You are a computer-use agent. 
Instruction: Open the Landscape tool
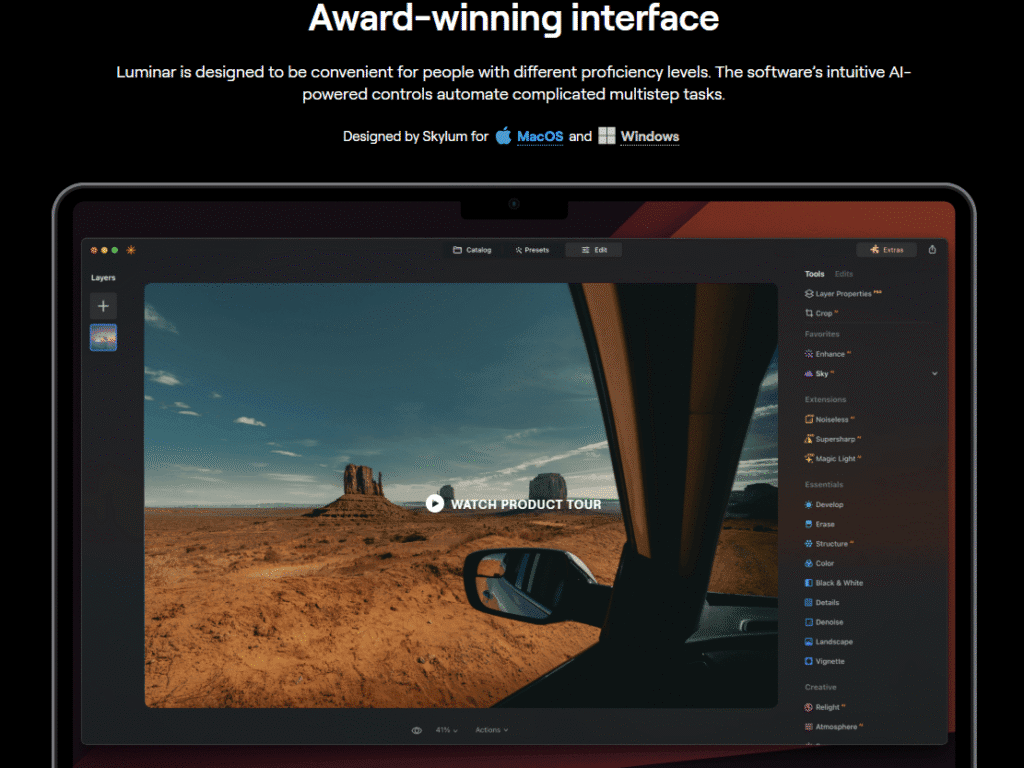click(x=829, y=641)
